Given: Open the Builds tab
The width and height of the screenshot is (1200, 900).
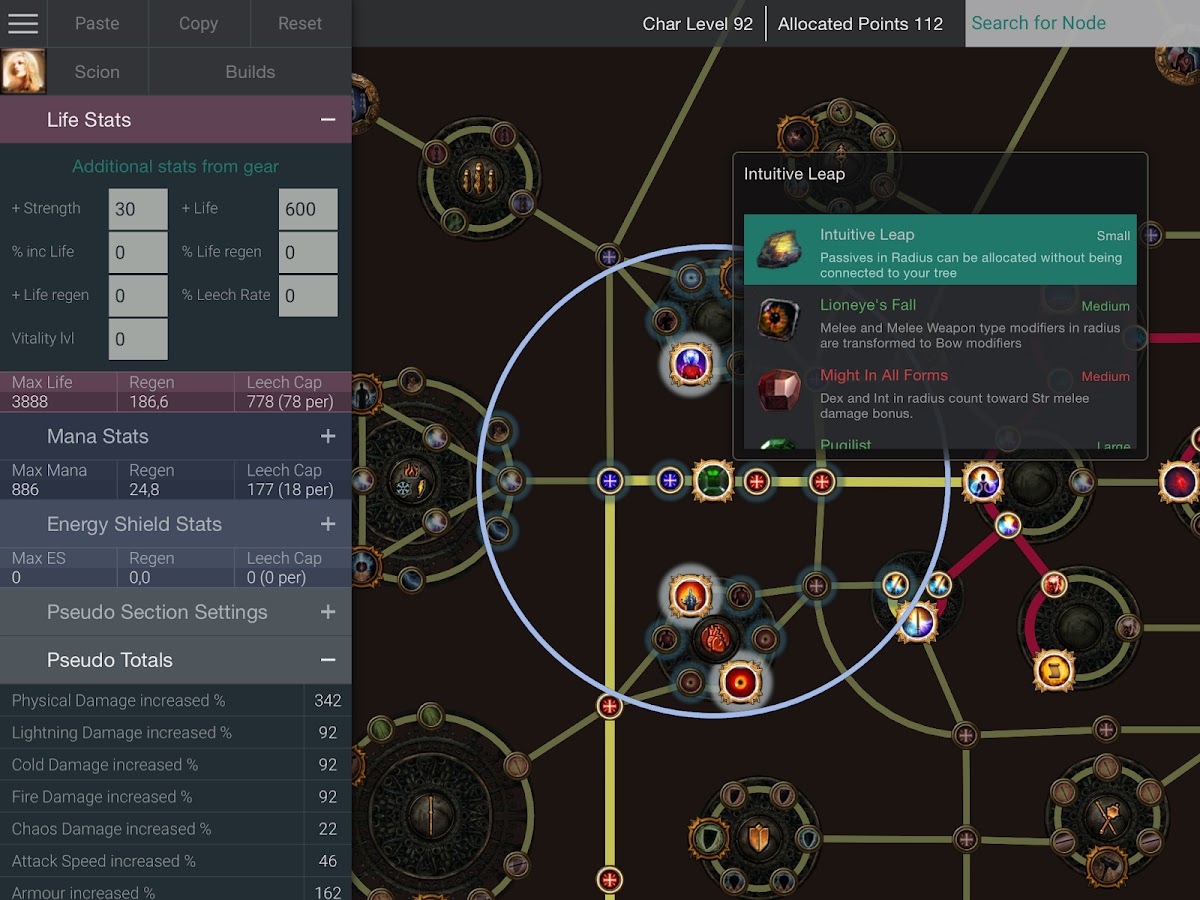Looking at the screenshot, I should click(x=250, y=72).
